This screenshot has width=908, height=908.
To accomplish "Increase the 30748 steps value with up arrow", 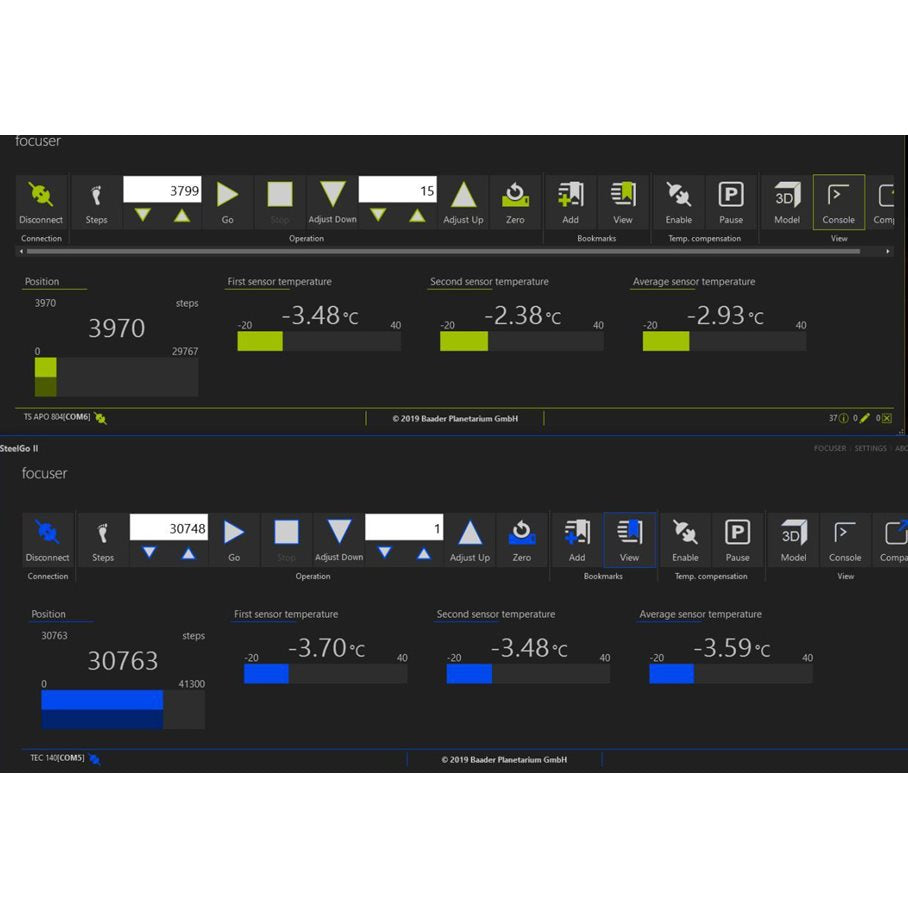I will pos(188,553).
